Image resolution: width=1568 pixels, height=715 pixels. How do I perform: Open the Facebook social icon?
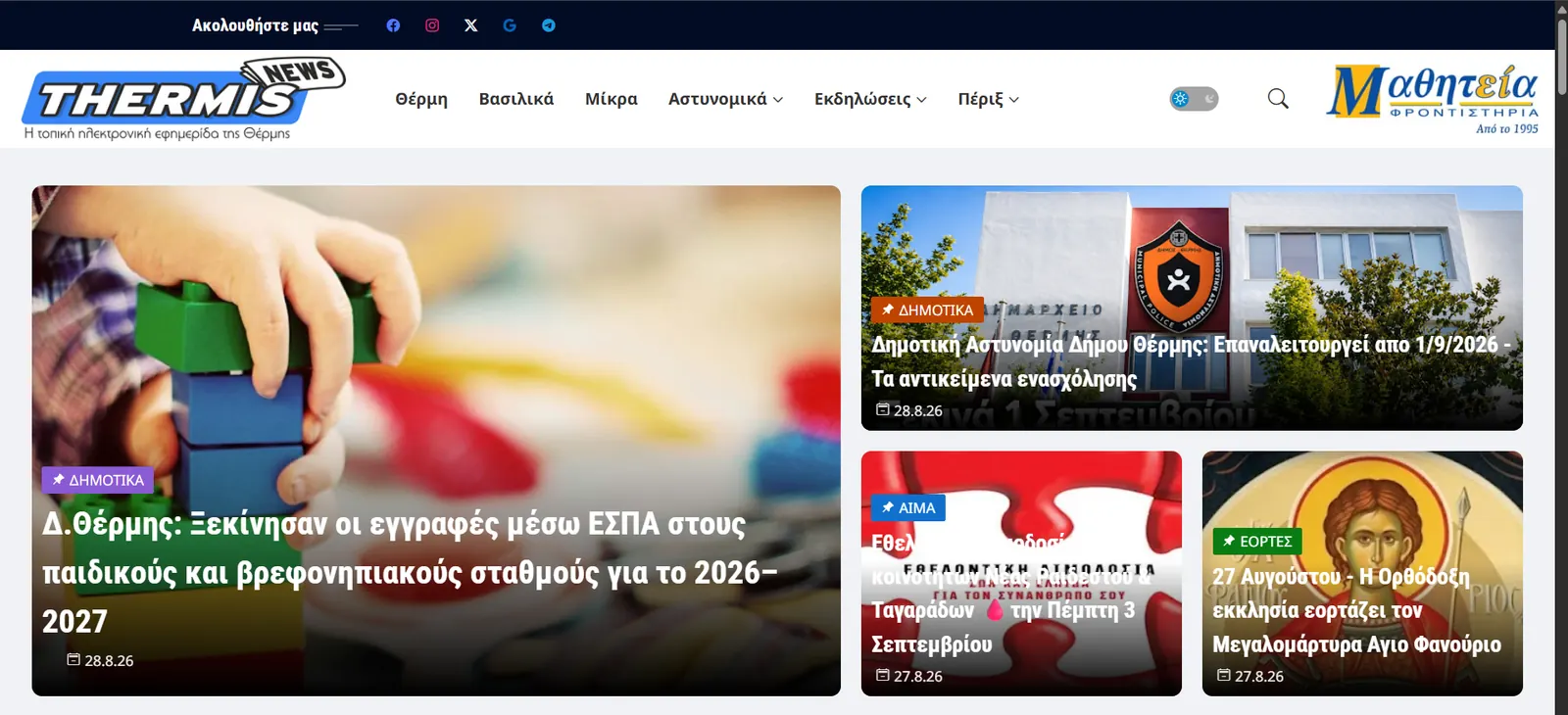393,25
